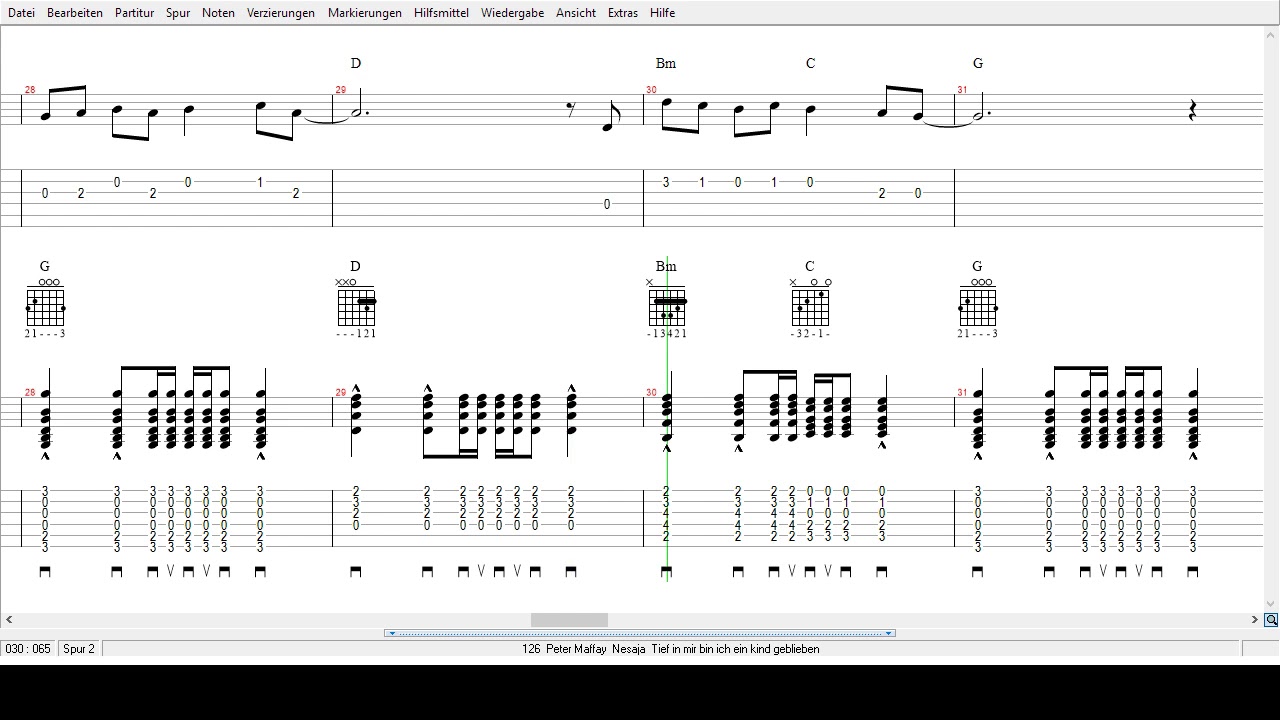
Task: Open the Verzierungen menu
Action: (x=281, y=13)
